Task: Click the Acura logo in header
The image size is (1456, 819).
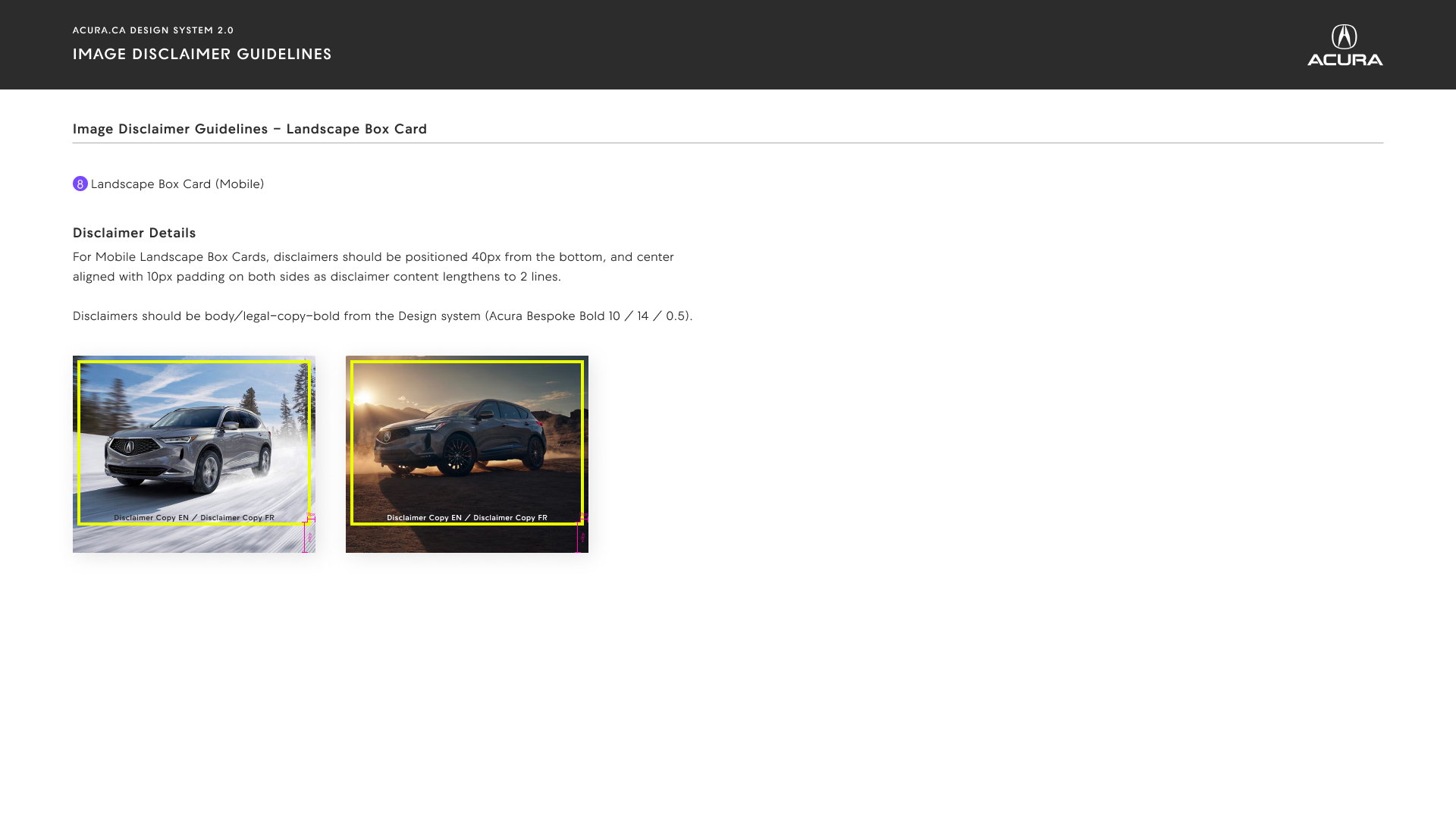Action: (x=1345, y=45)
